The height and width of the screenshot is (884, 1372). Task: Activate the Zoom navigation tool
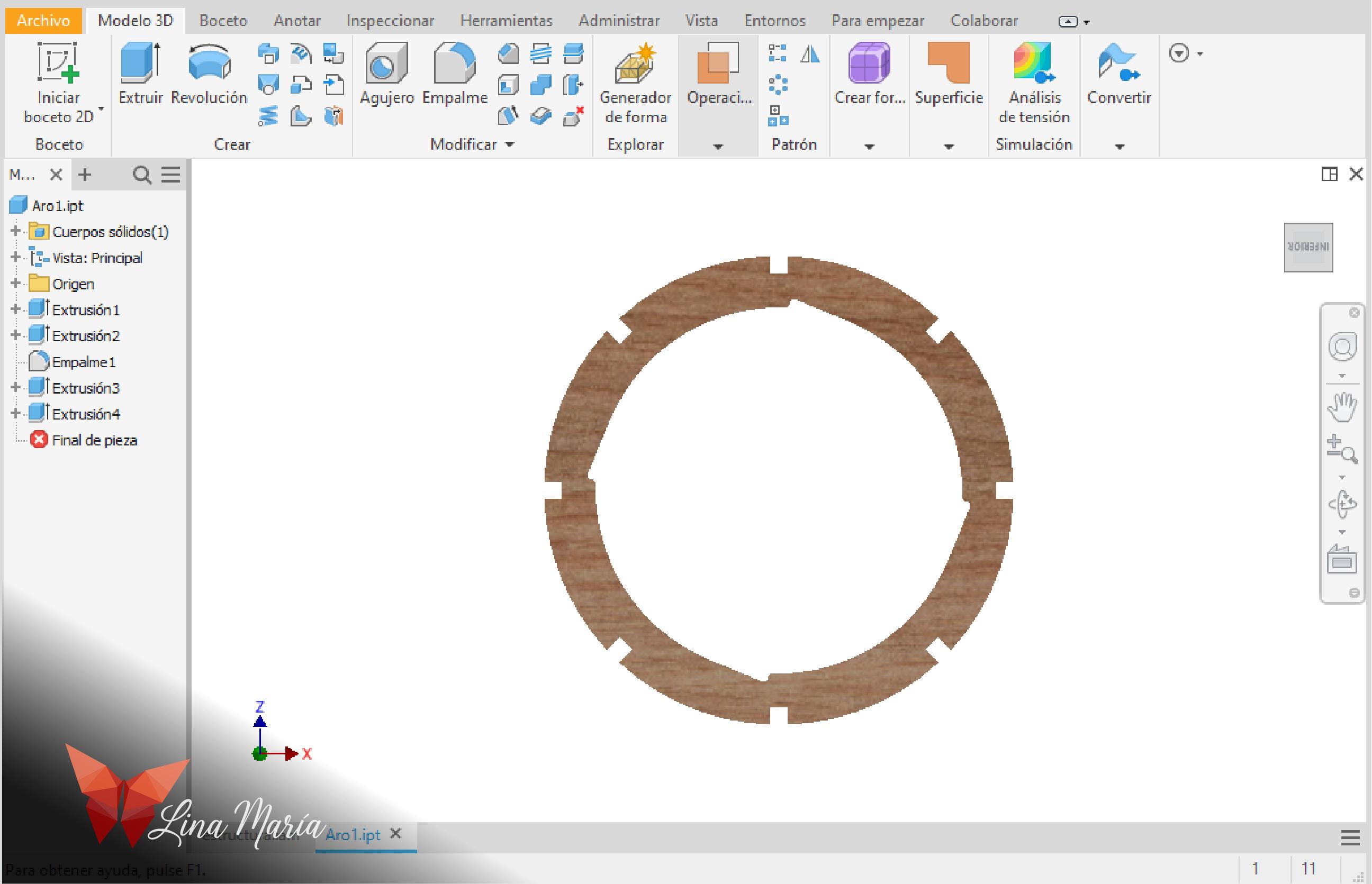[x=1342, y=450]
